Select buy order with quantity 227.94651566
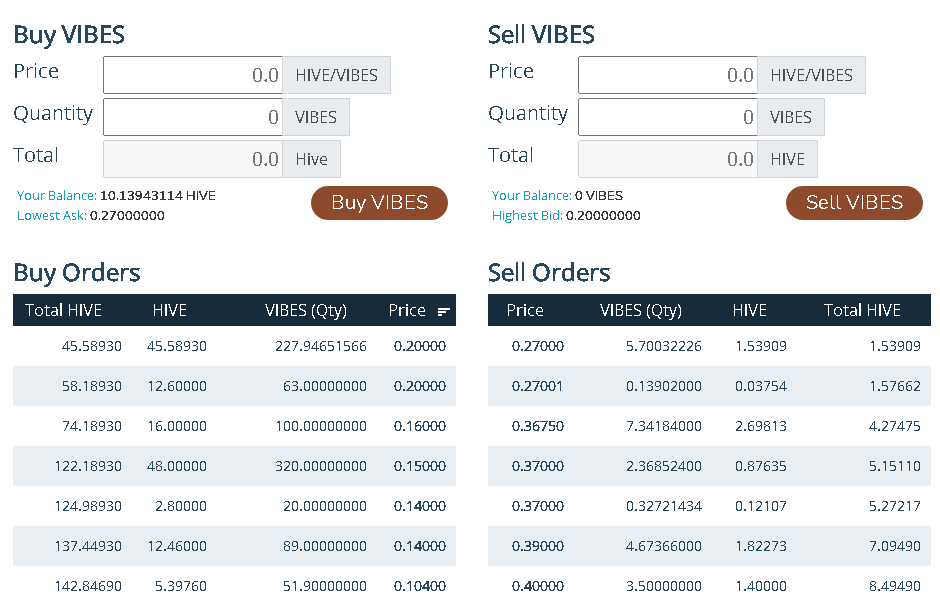This screenshot has width=940, height=596. 234,346
